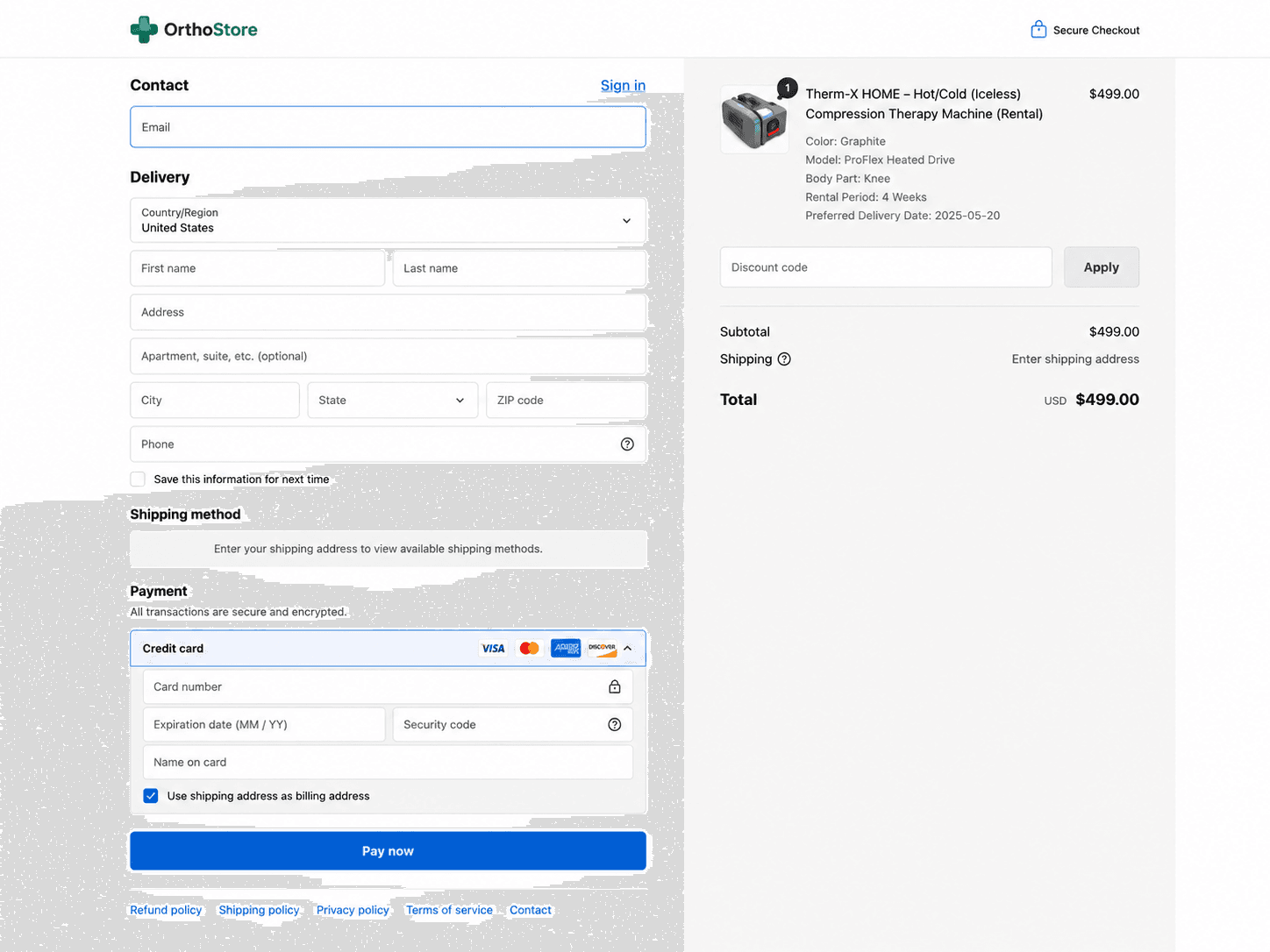The width and height of the screenshot is (1270, 952).
Task: Open the Terms of service link
Action: [x=449, y=910]
